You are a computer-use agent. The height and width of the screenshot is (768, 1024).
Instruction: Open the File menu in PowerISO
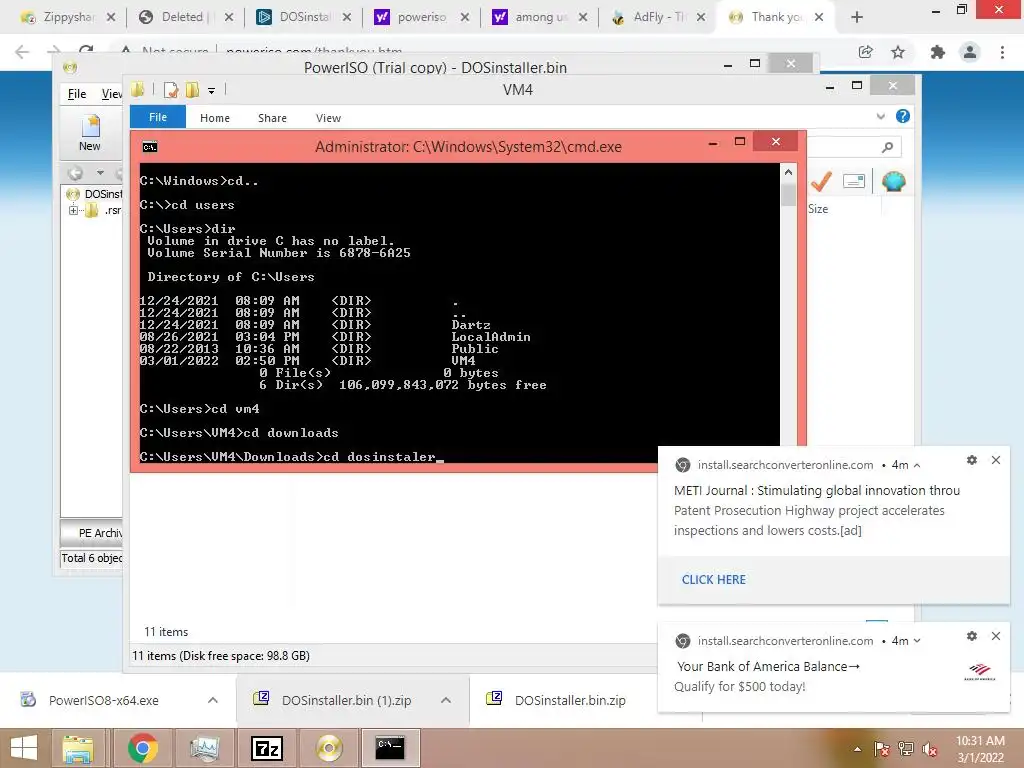coord(77,93)
